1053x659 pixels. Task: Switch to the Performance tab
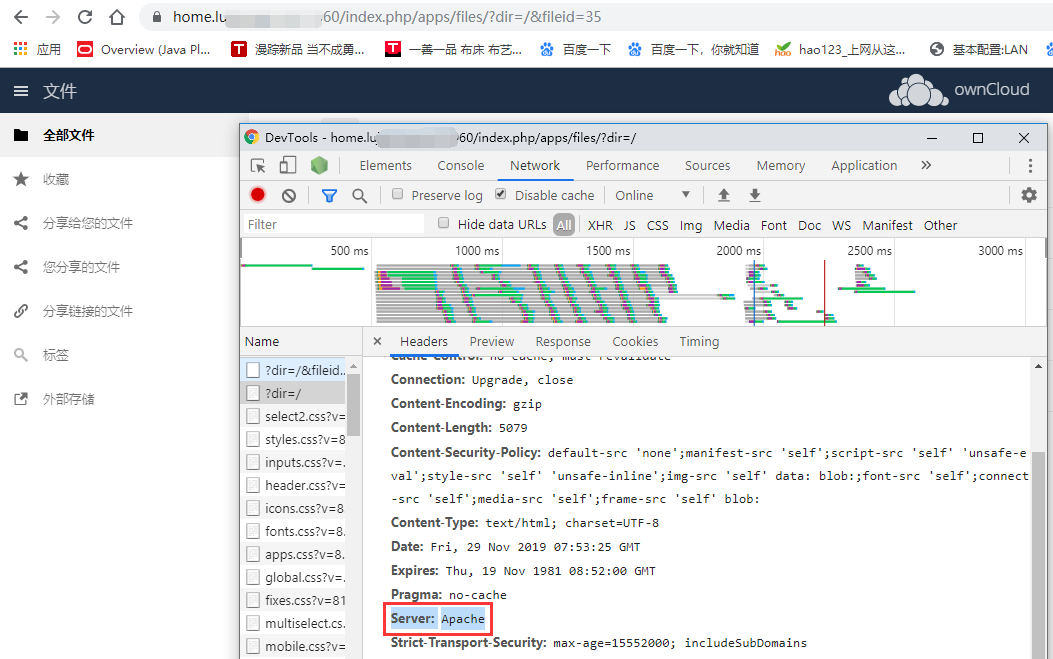(x=623, y=165)
